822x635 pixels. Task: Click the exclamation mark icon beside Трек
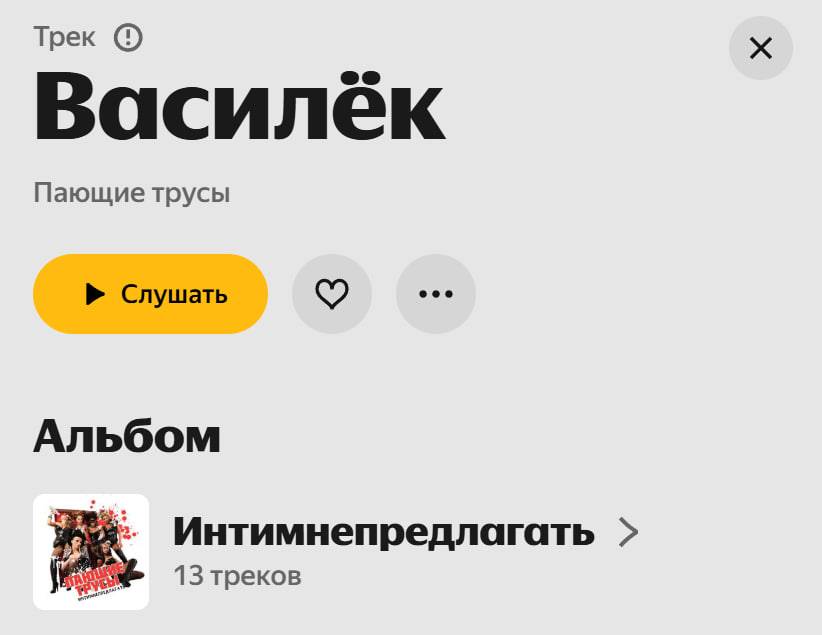(128, 38)
